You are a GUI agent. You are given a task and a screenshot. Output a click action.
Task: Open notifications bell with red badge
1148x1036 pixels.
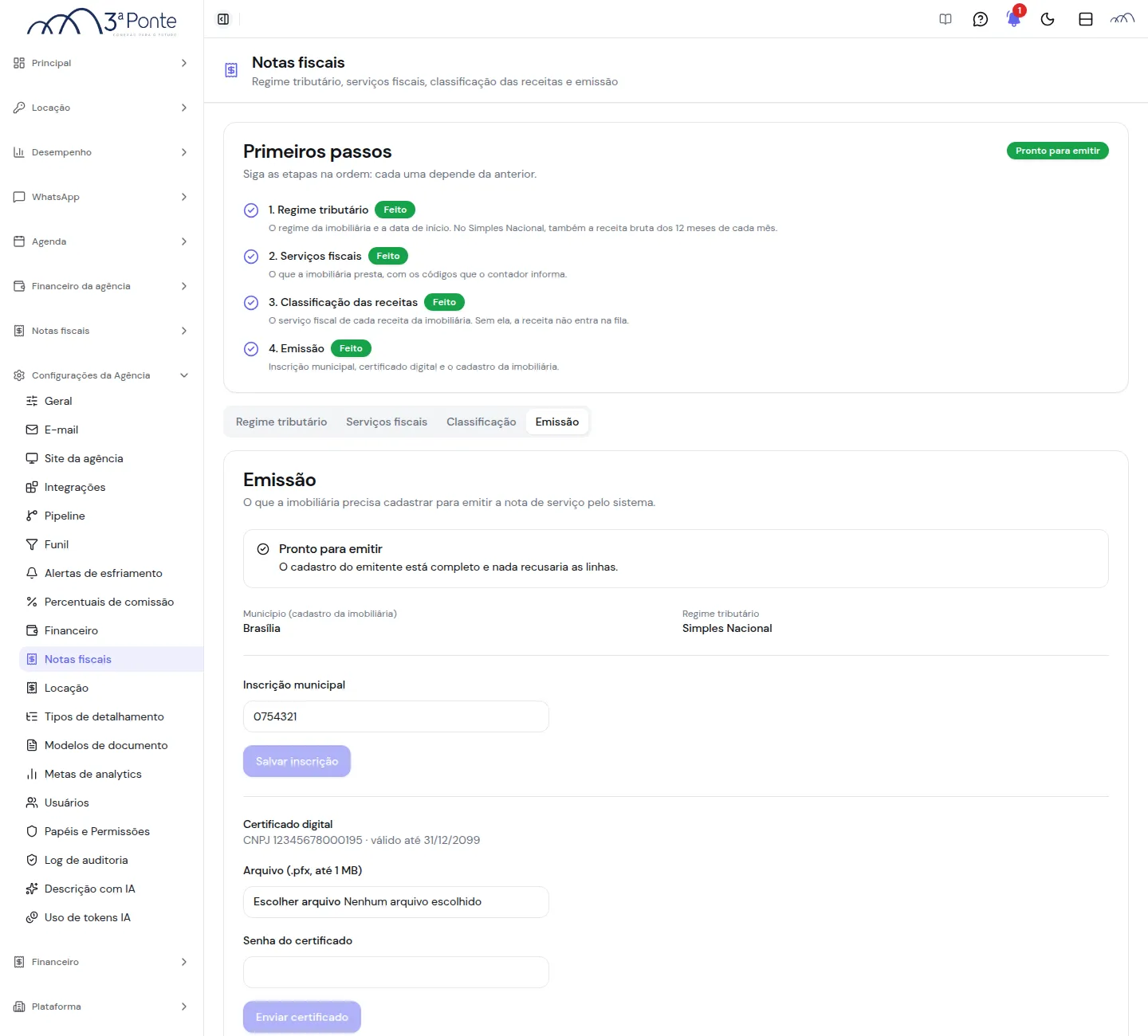[1014, 18]
